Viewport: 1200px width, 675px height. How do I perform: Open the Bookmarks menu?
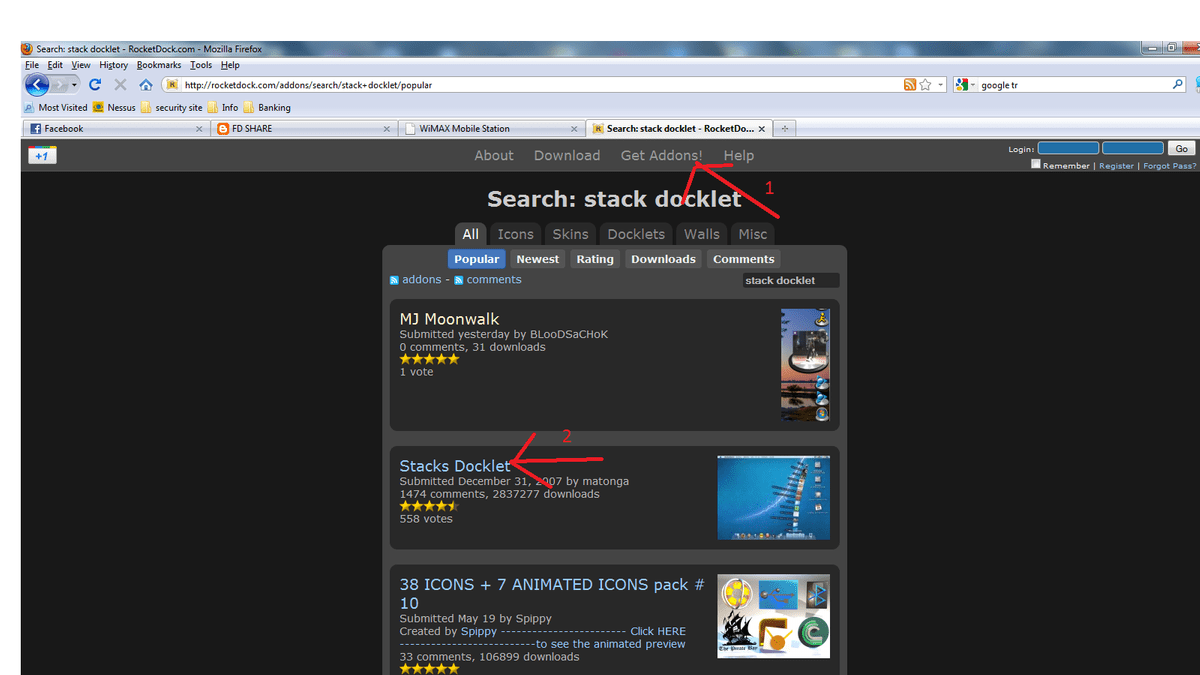158,64
